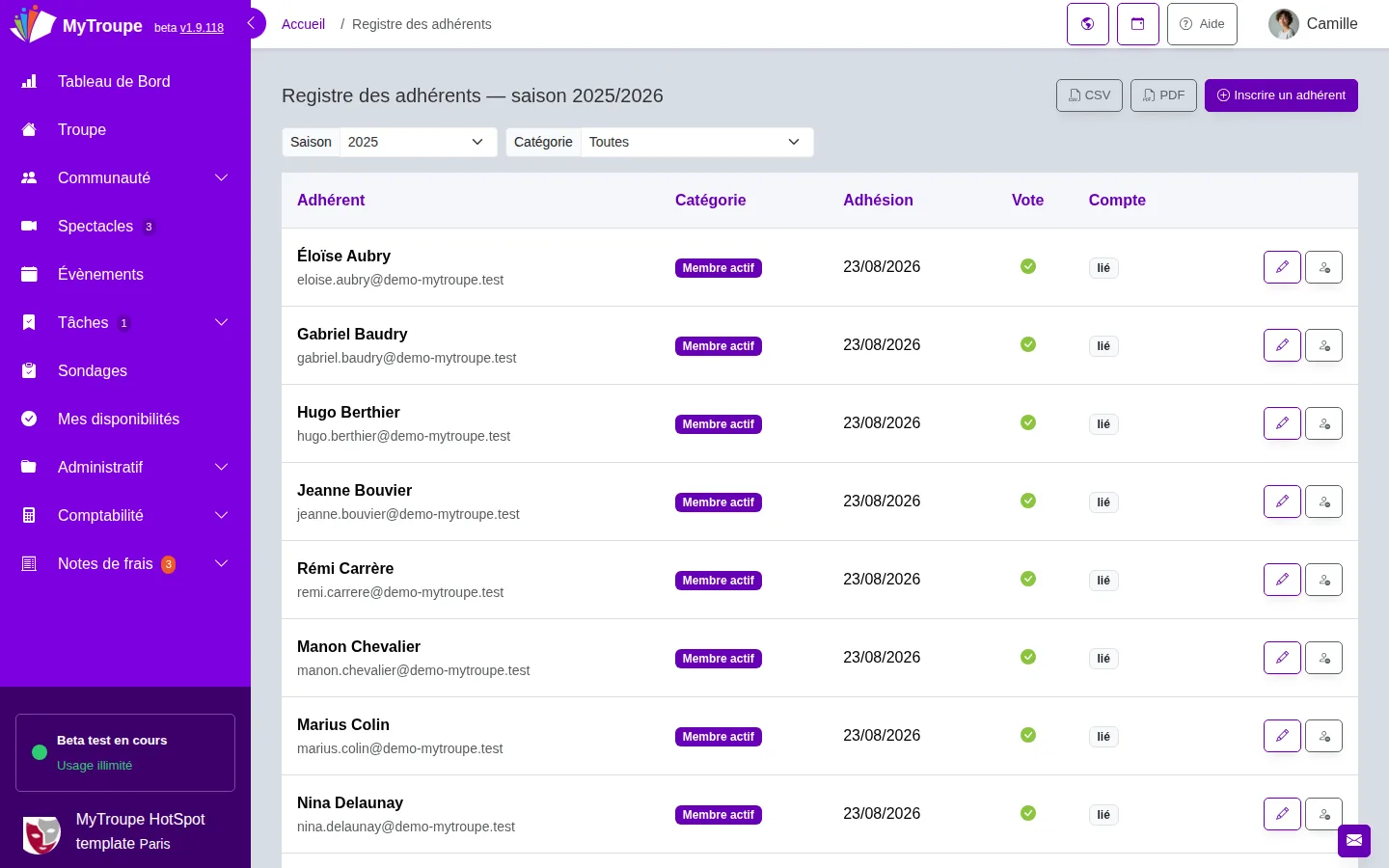This screenshot has width=1389, height=868.
Task: Open the v1.9.118 version link
Action: click(x=202, y=28)
